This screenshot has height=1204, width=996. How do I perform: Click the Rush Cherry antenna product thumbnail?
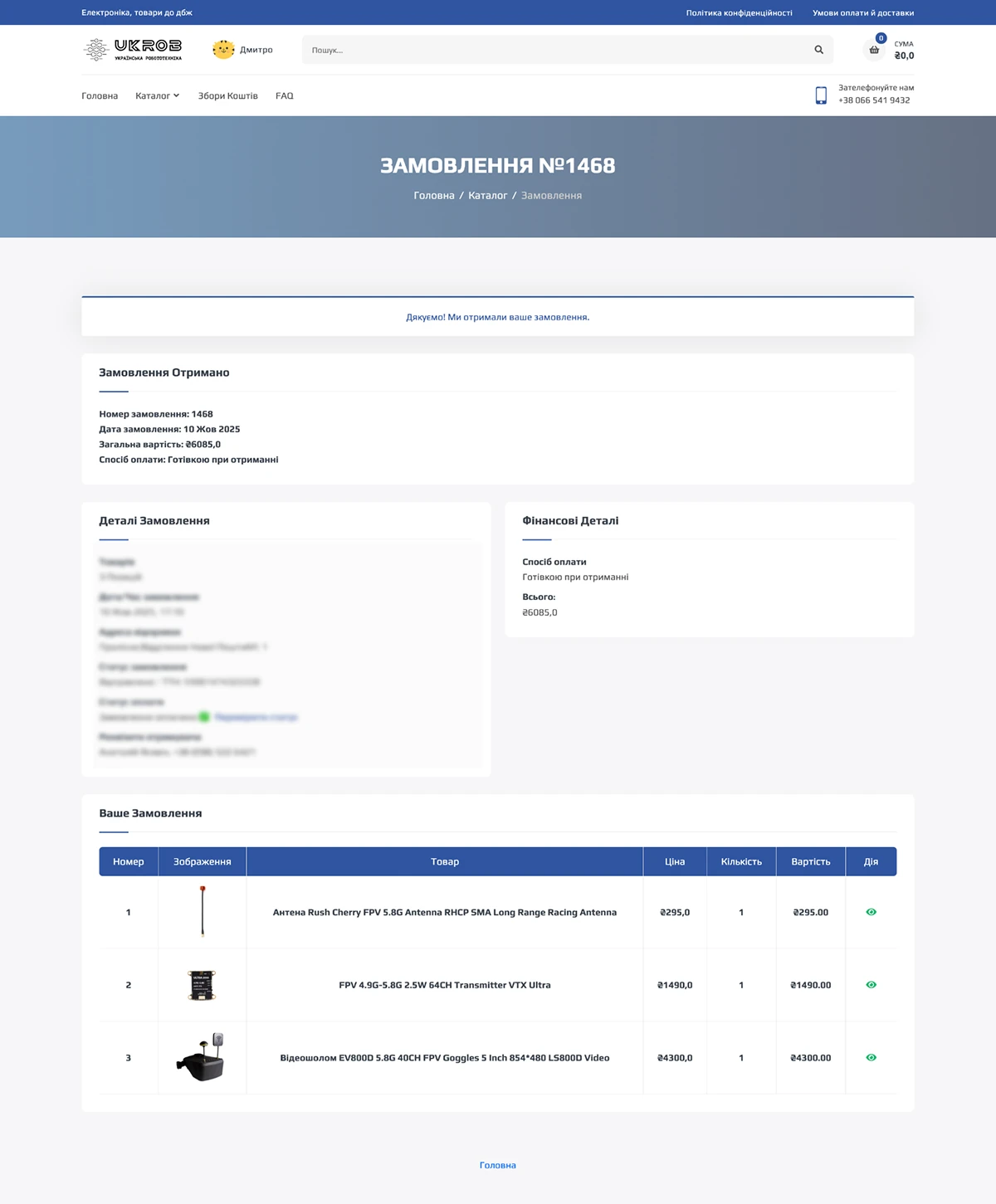[x=202, y=911]
